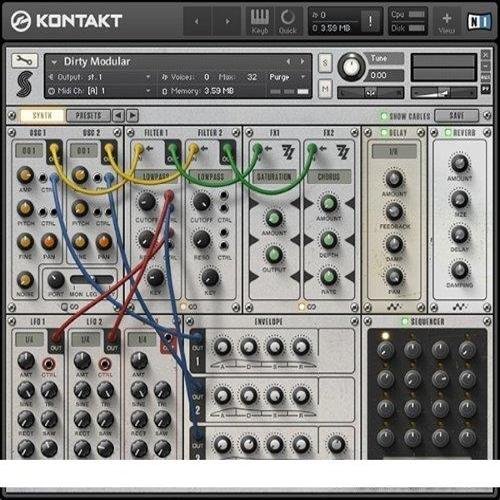Open the Delay 1/8 time selector

tap(394, 152)
